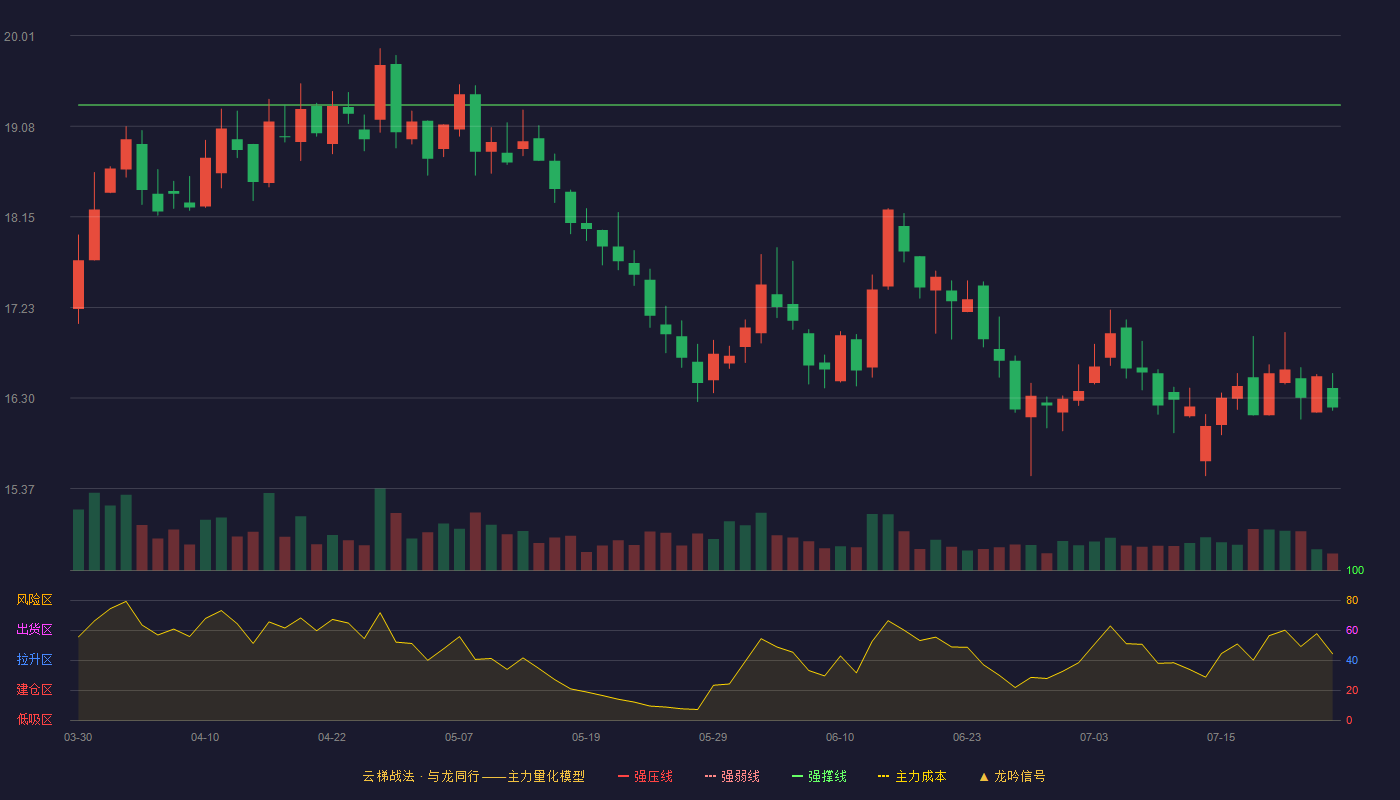Click the 拉升区 zone label
The image size is (1400, 800).
tap(34, 660)
